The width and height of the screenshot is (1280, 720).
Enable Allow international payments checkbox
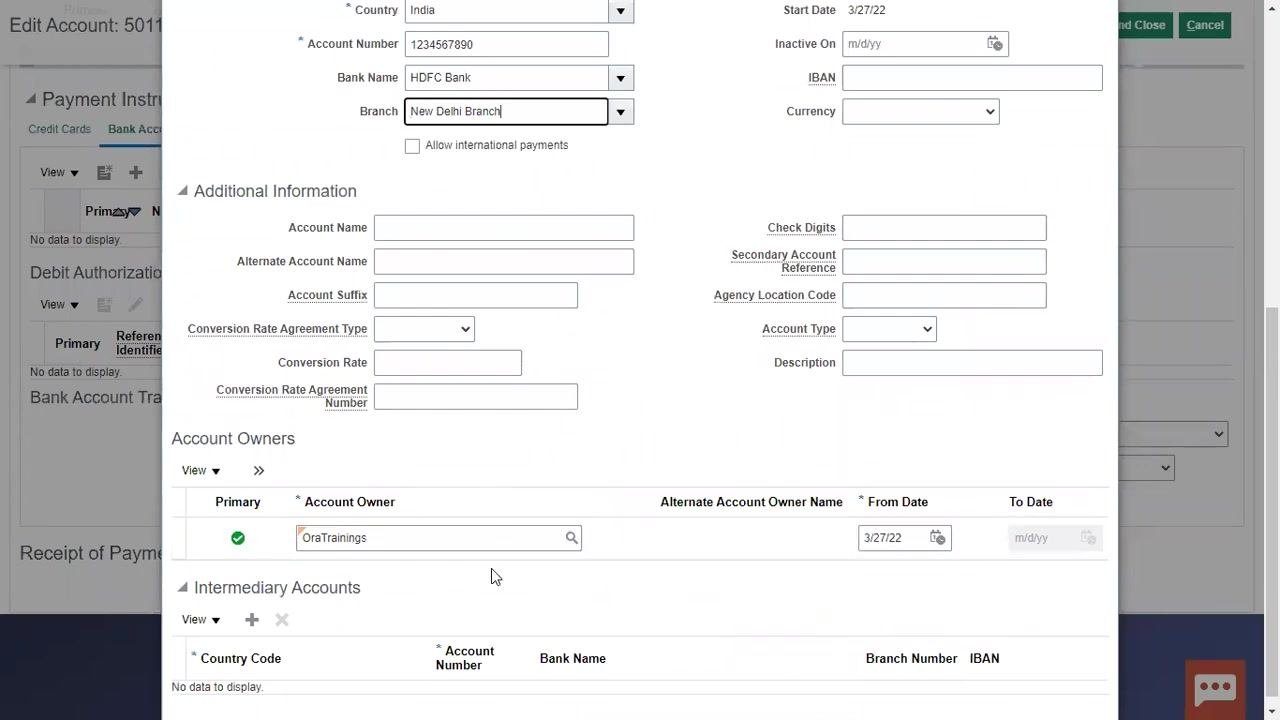pyautogui.click(x=412, y=146)
